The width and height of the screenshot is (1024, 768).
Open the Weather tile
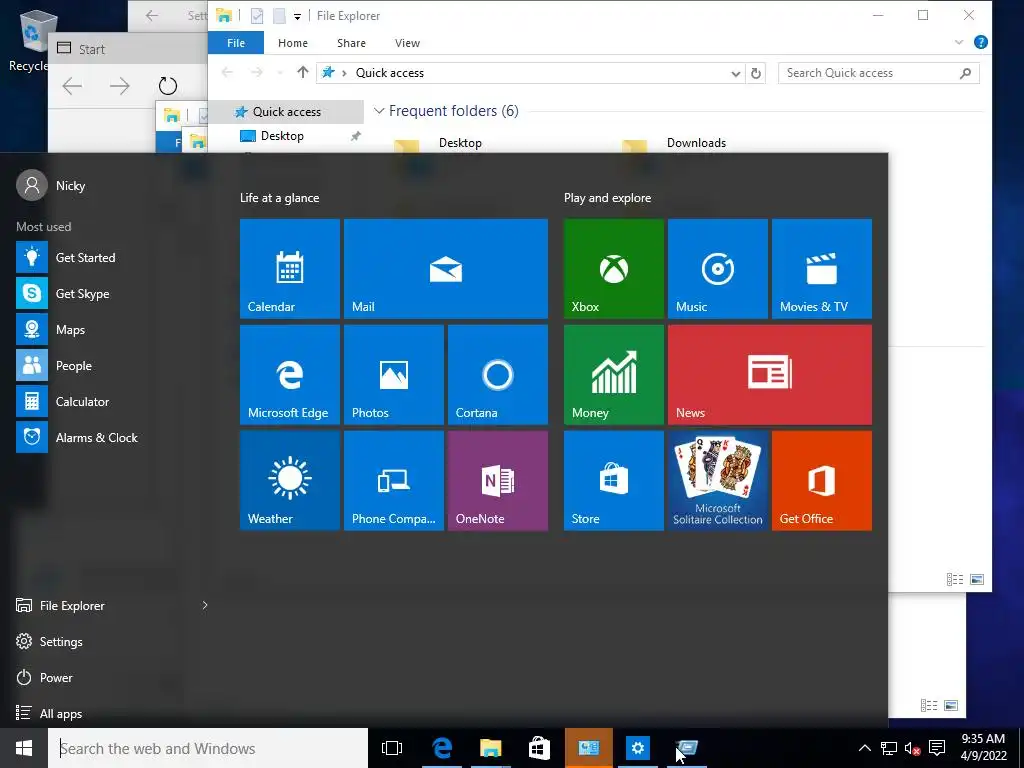pyautogui.click(x=290, y=481)
